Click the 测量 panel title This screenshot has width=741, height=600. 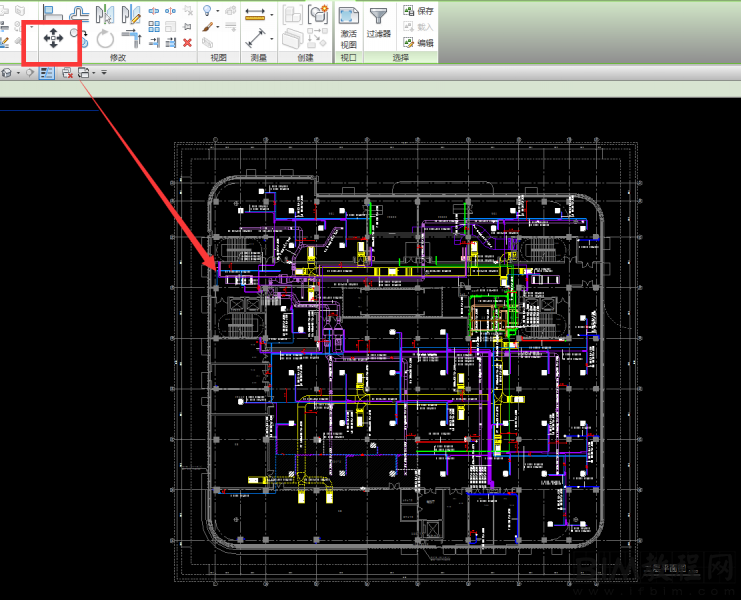(259, 58)
